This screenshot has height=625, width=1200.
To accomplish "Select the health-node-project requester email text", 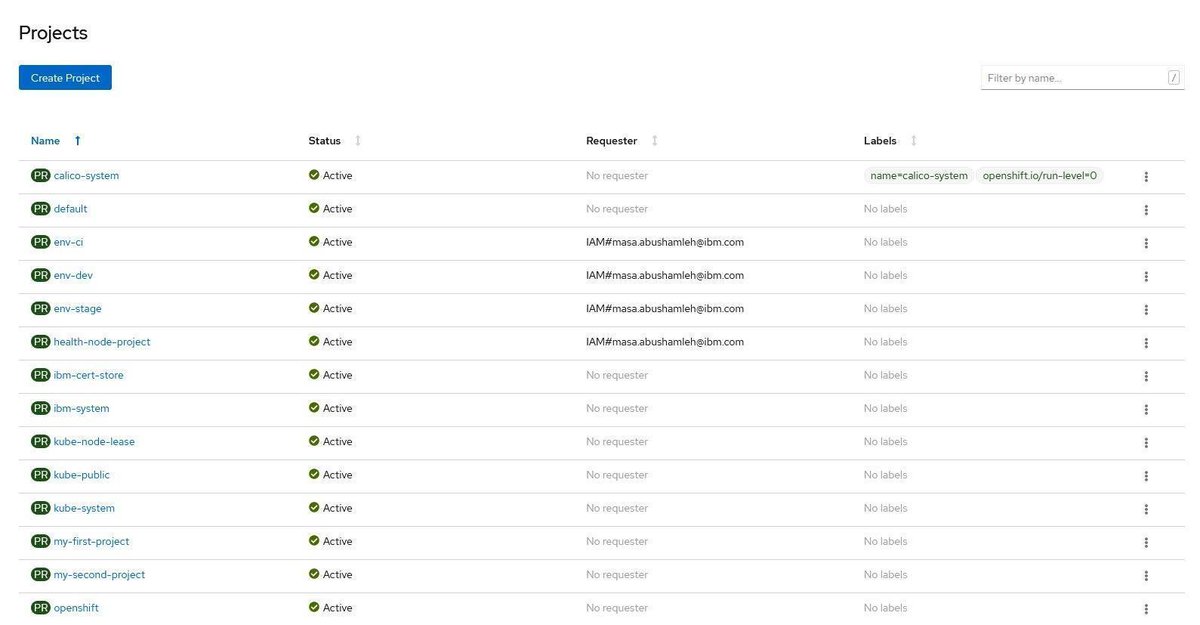I will point(665,342).
